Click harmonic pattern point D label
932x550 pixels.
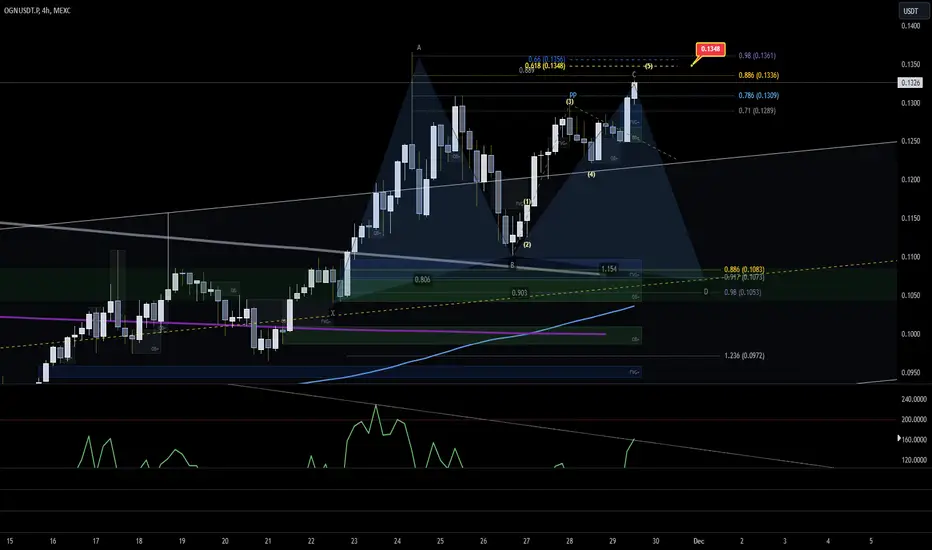click(x=706, y=292)
